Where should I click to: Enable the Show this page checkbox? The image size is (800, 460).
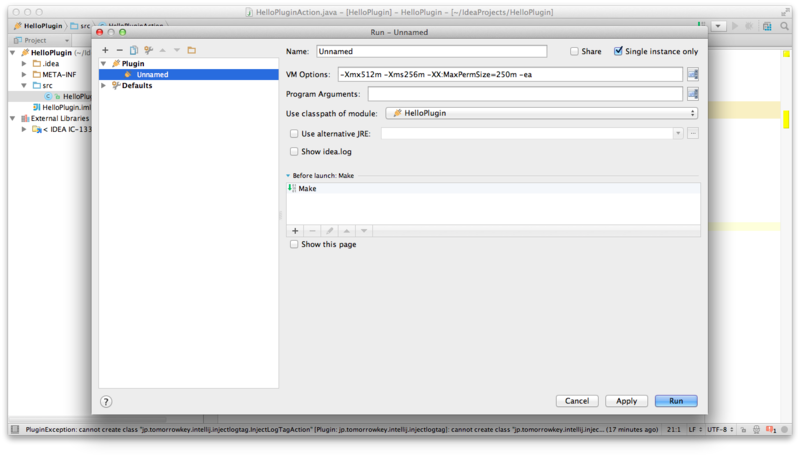(294, 244)
